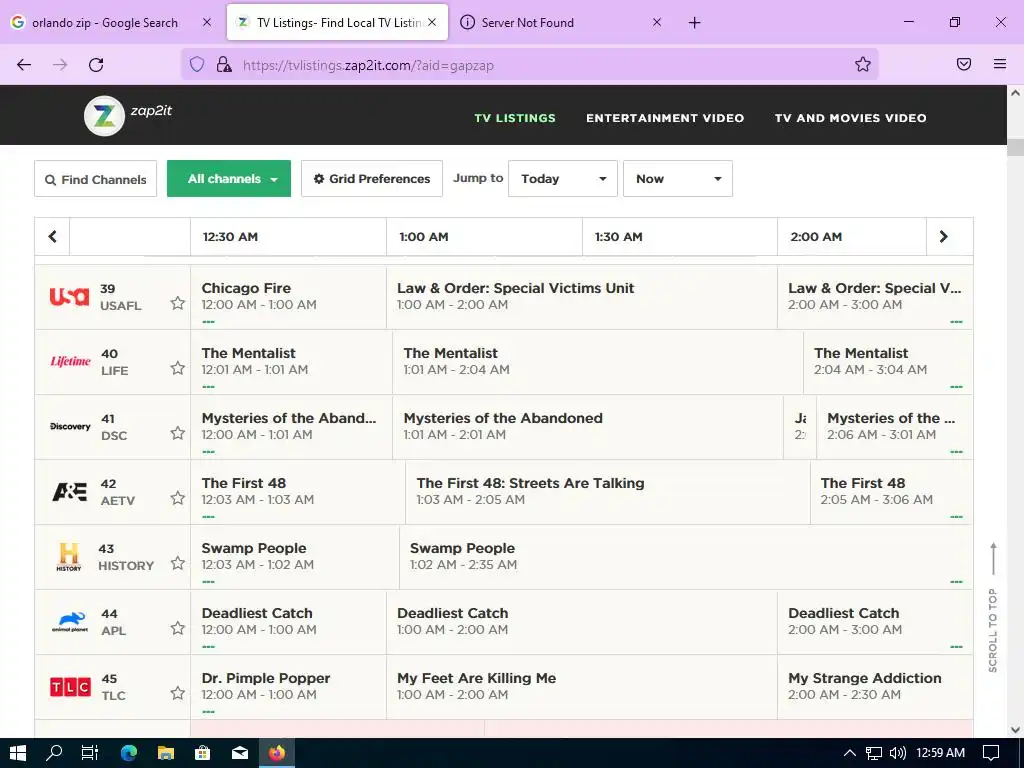Open TV LISTINGS navigation item
Image resolution: width=1024 pixels, height=768 pixels.
point(515,118)
